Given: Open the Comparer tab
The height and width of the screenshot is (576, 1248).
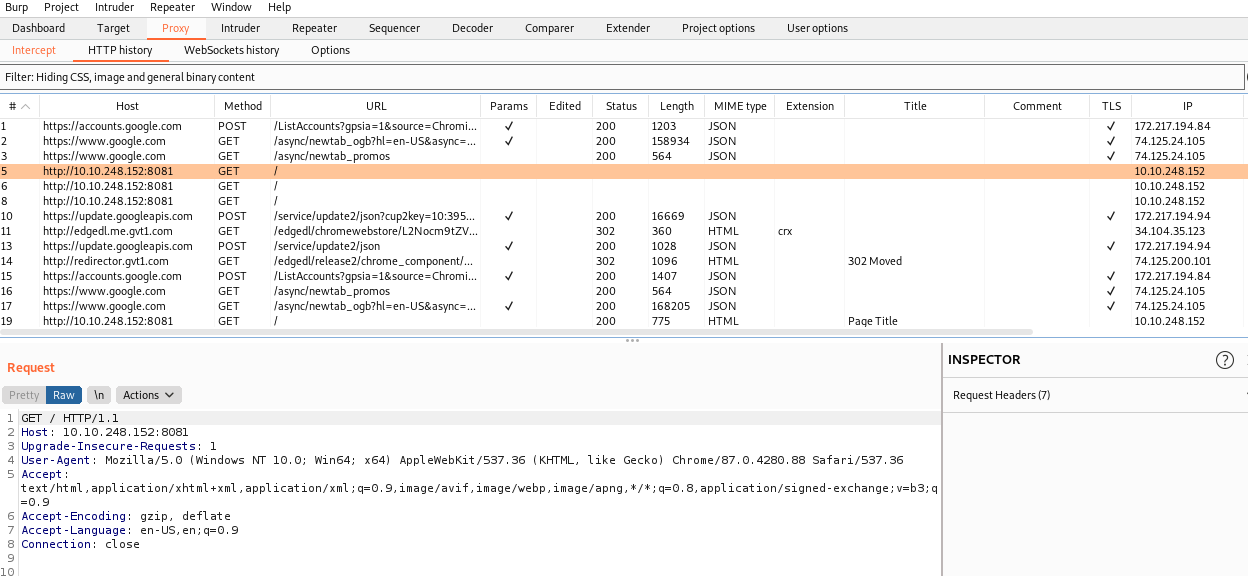Looking at the screenshot, I should pos(548,28).
